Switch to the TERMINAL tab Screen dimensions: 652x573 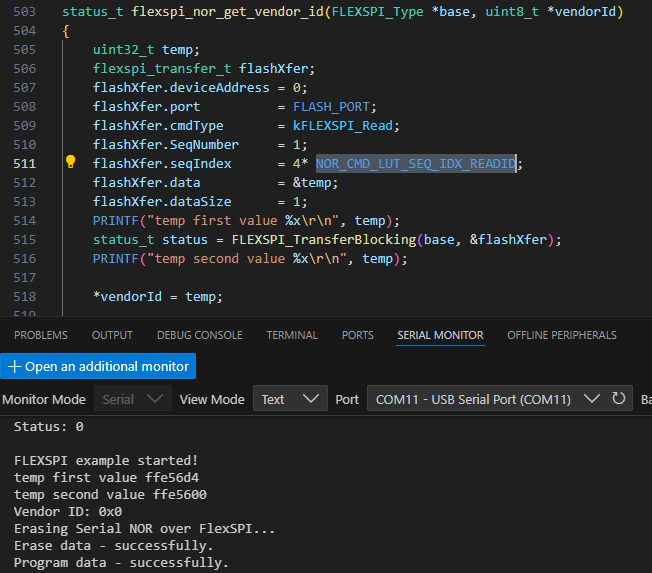pos(292,335)
